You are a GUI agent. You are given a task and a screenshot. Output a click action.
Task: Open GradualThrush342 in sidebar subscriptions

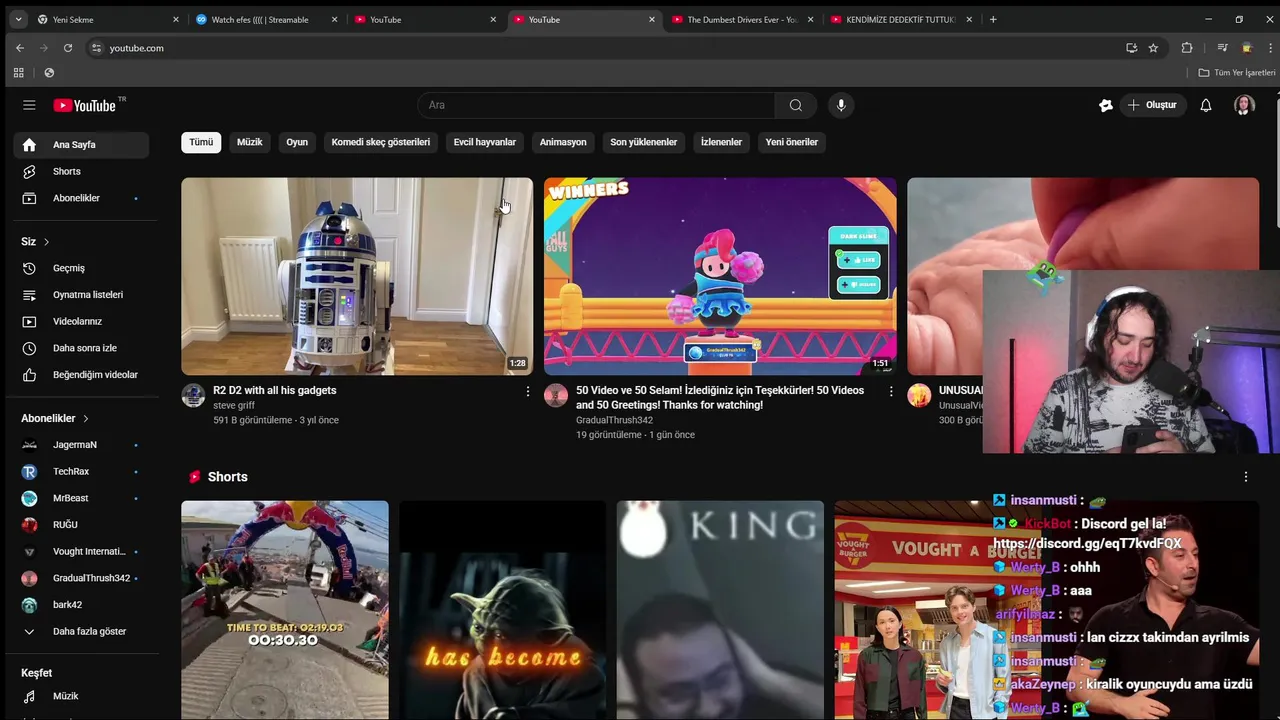coord(81,578)
